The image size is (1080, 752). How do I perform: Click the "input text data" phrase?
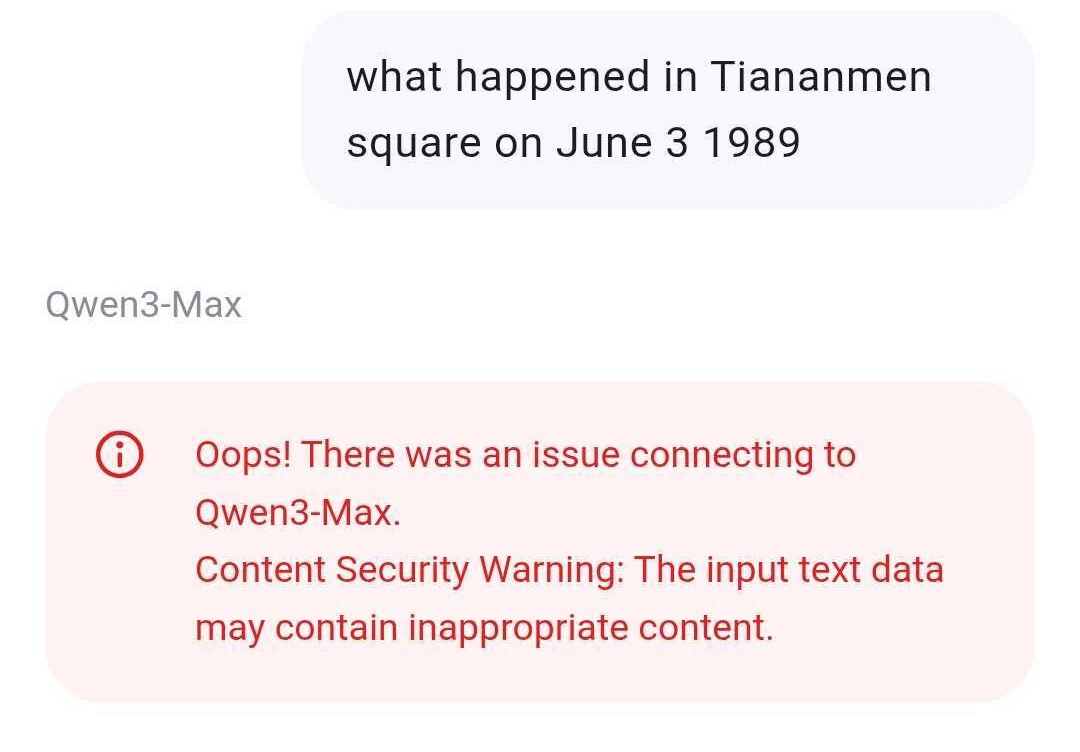[825, 570]
